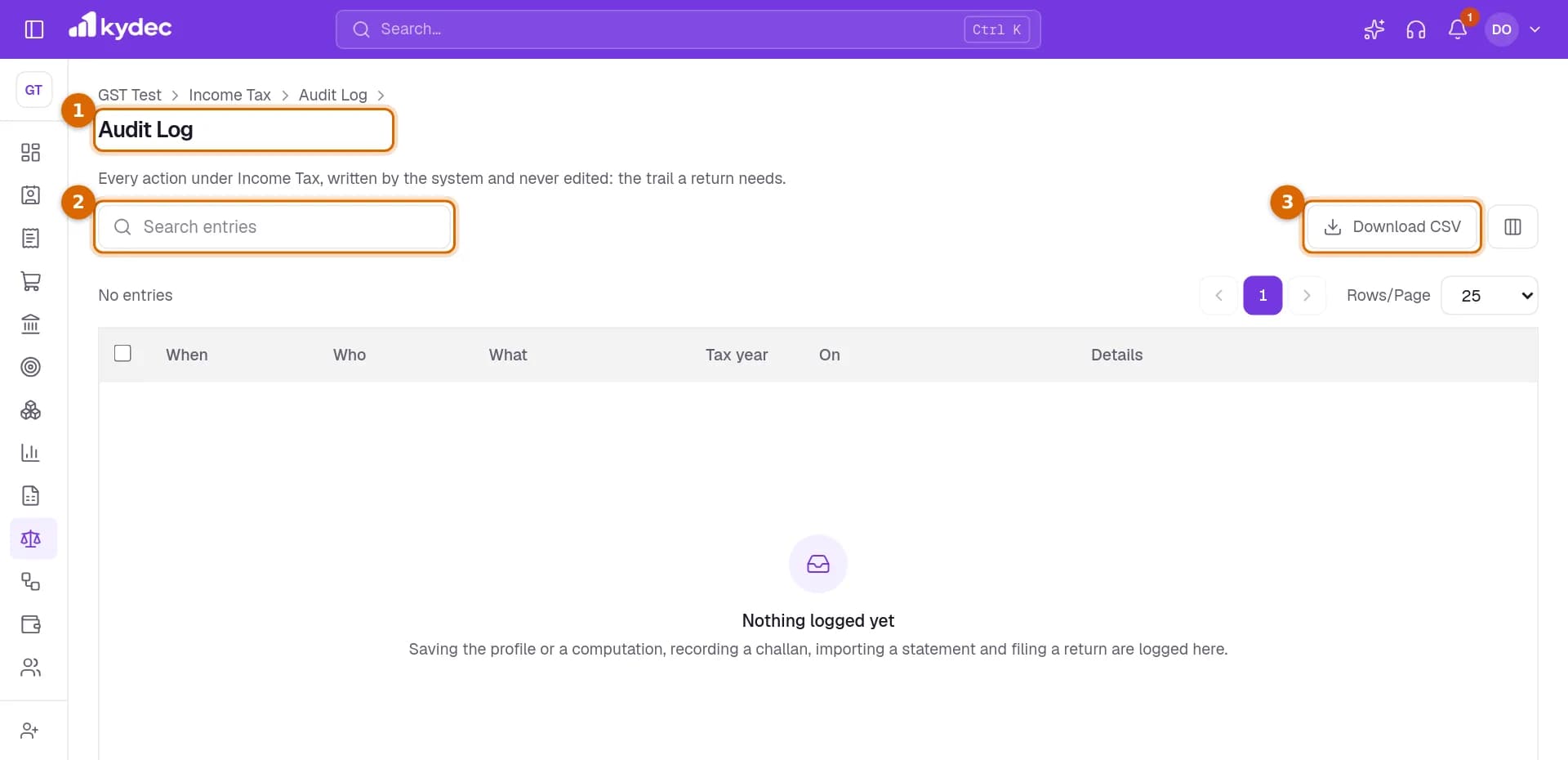Open the wallet icon in sidebar
Image resolution: width=1568 pixels, height=760 pixels.
coord(31,624)
